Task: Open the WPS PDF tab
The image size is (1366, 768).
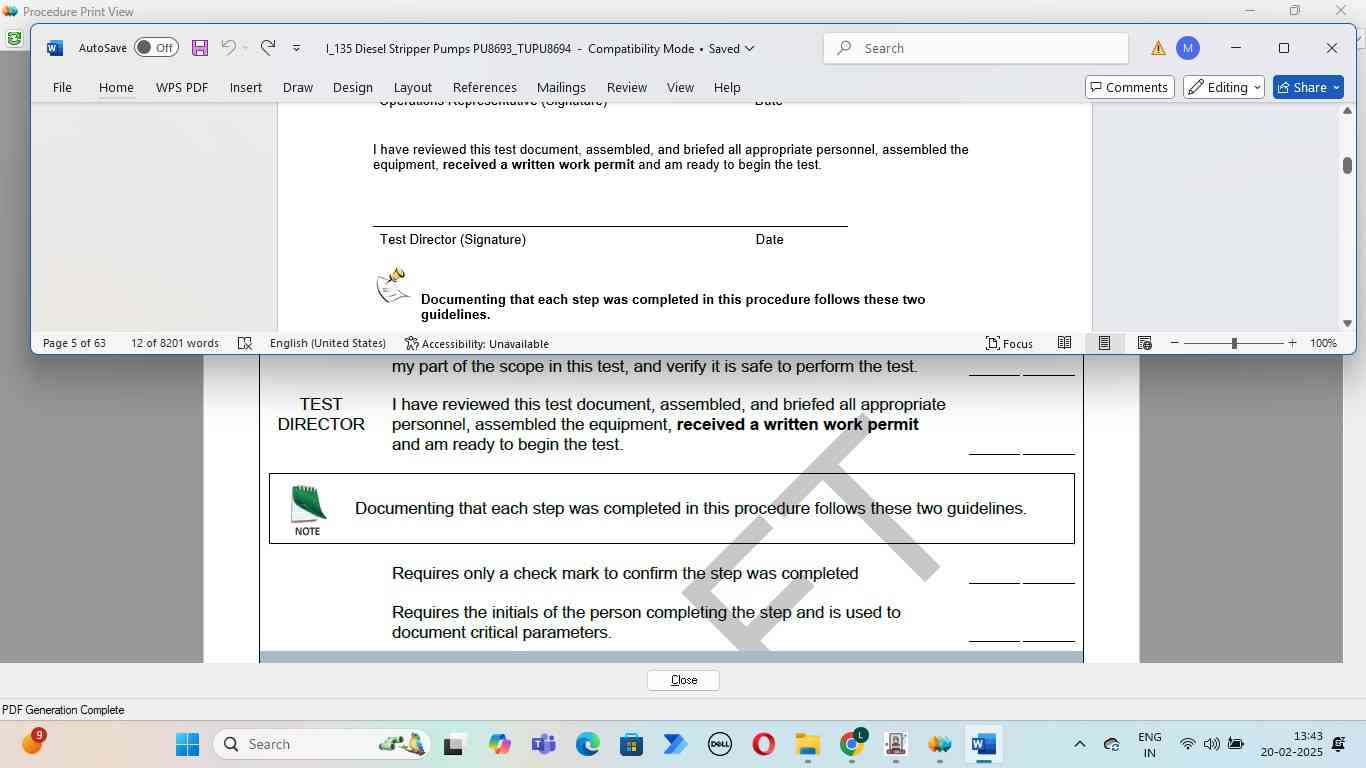Action: (x=182, y=87)
